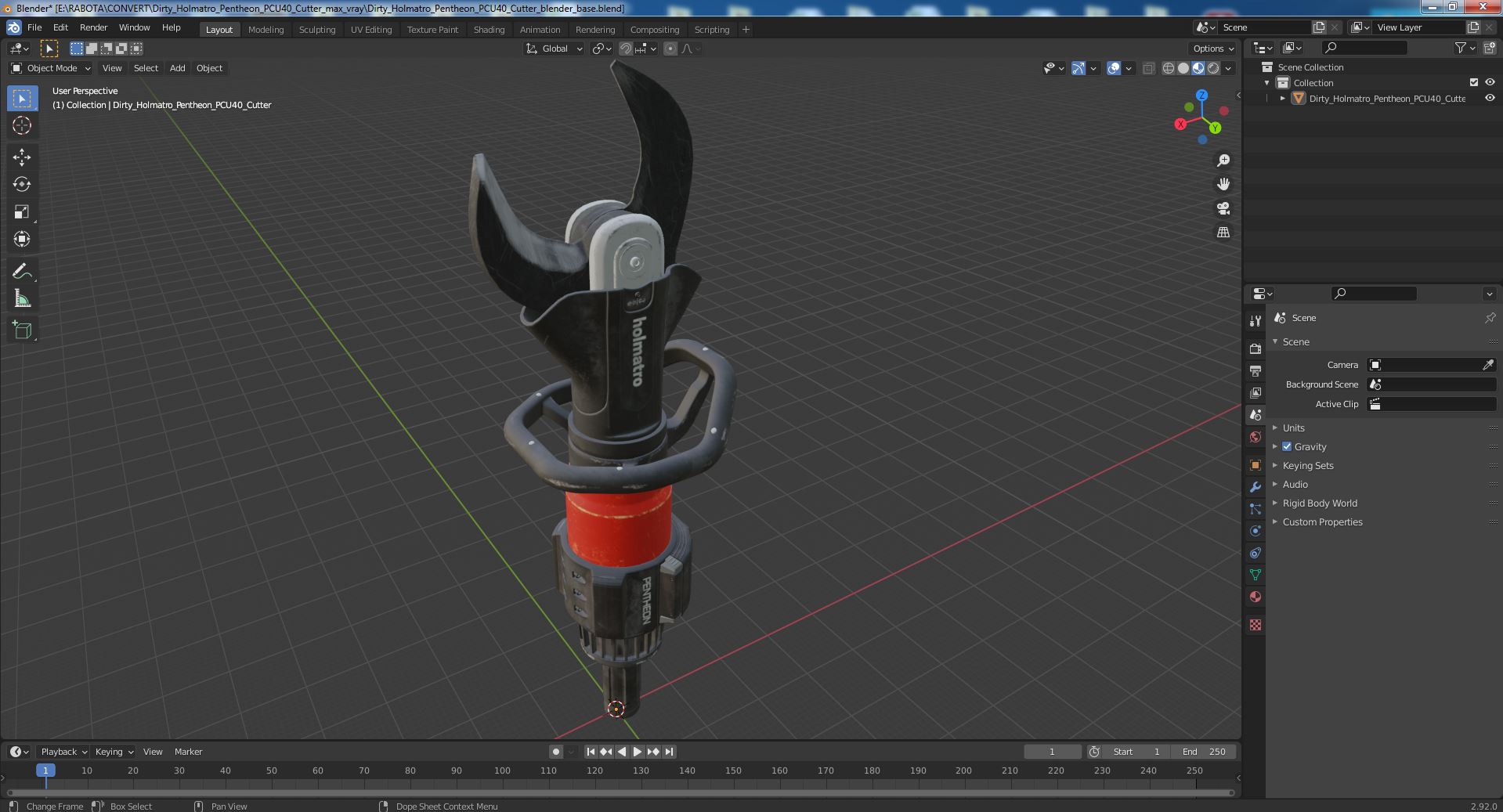
Task: Play the animation forward
Action: coord(638,752)
